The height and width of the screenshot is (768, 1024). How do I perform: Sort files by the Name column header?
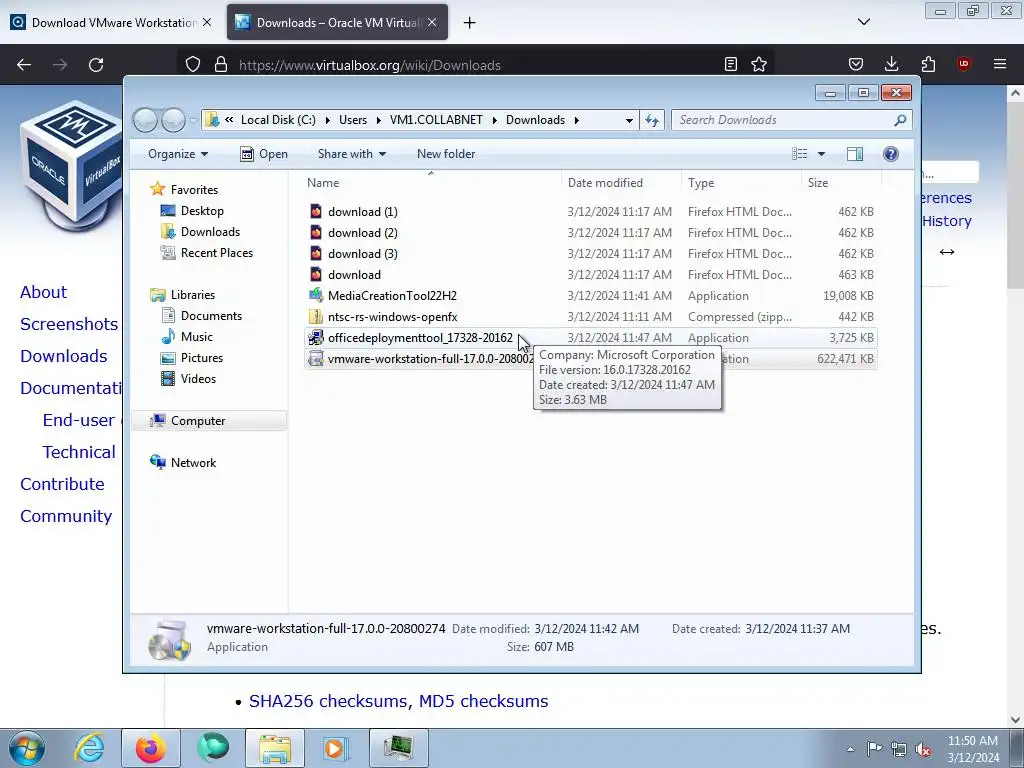(432, 183)
